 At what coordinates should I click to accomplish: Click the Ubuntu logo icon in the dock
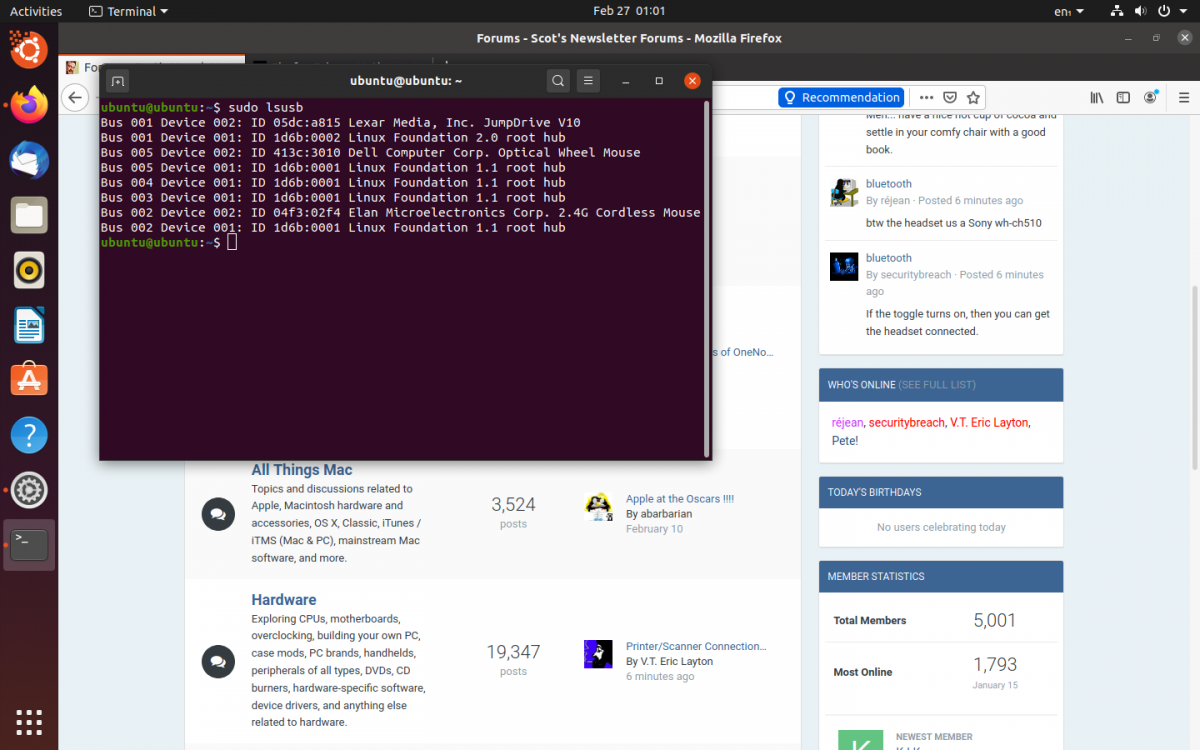29,49
